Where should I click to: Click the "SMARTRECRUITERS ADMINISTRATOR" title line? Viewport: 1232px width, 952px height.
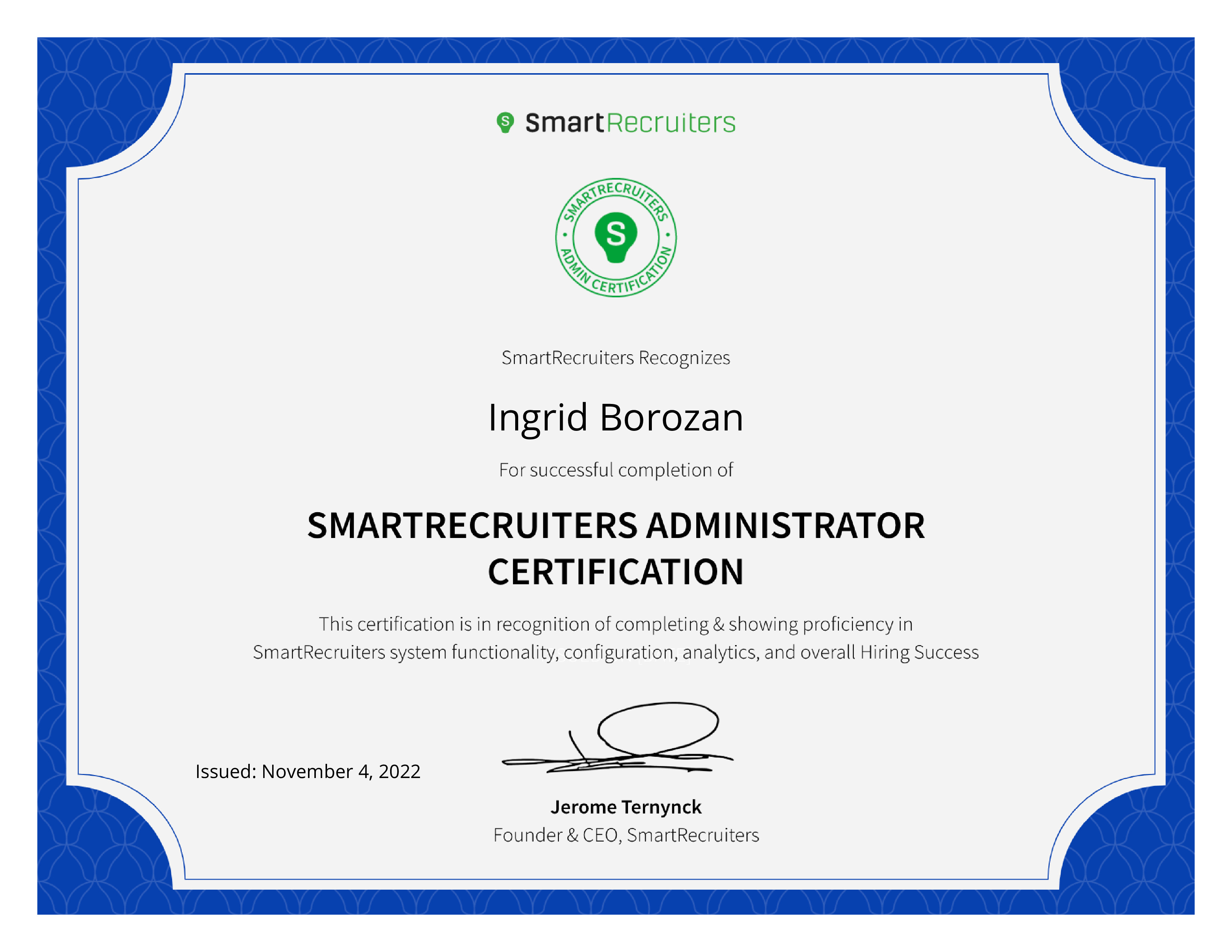click(616, 526)
